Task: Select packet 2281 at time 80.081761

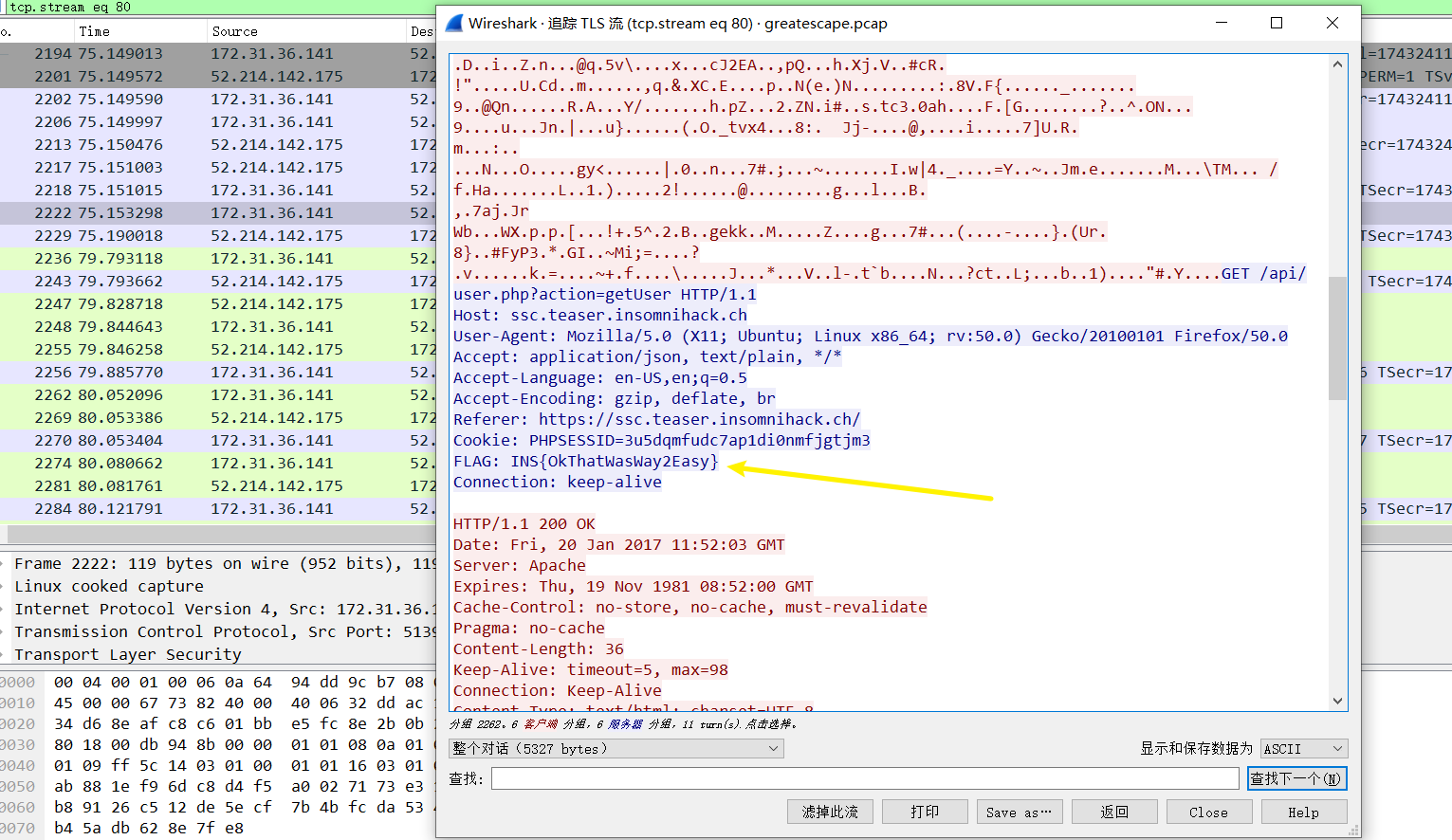Action: pyautogui.click(x=218, y=485)
